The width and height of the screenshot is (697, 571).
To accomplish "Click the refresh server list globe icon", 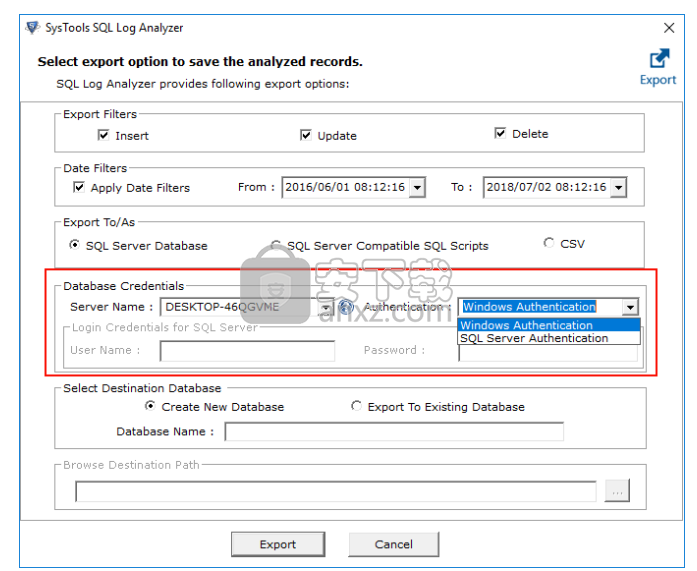I will (346, 306).
